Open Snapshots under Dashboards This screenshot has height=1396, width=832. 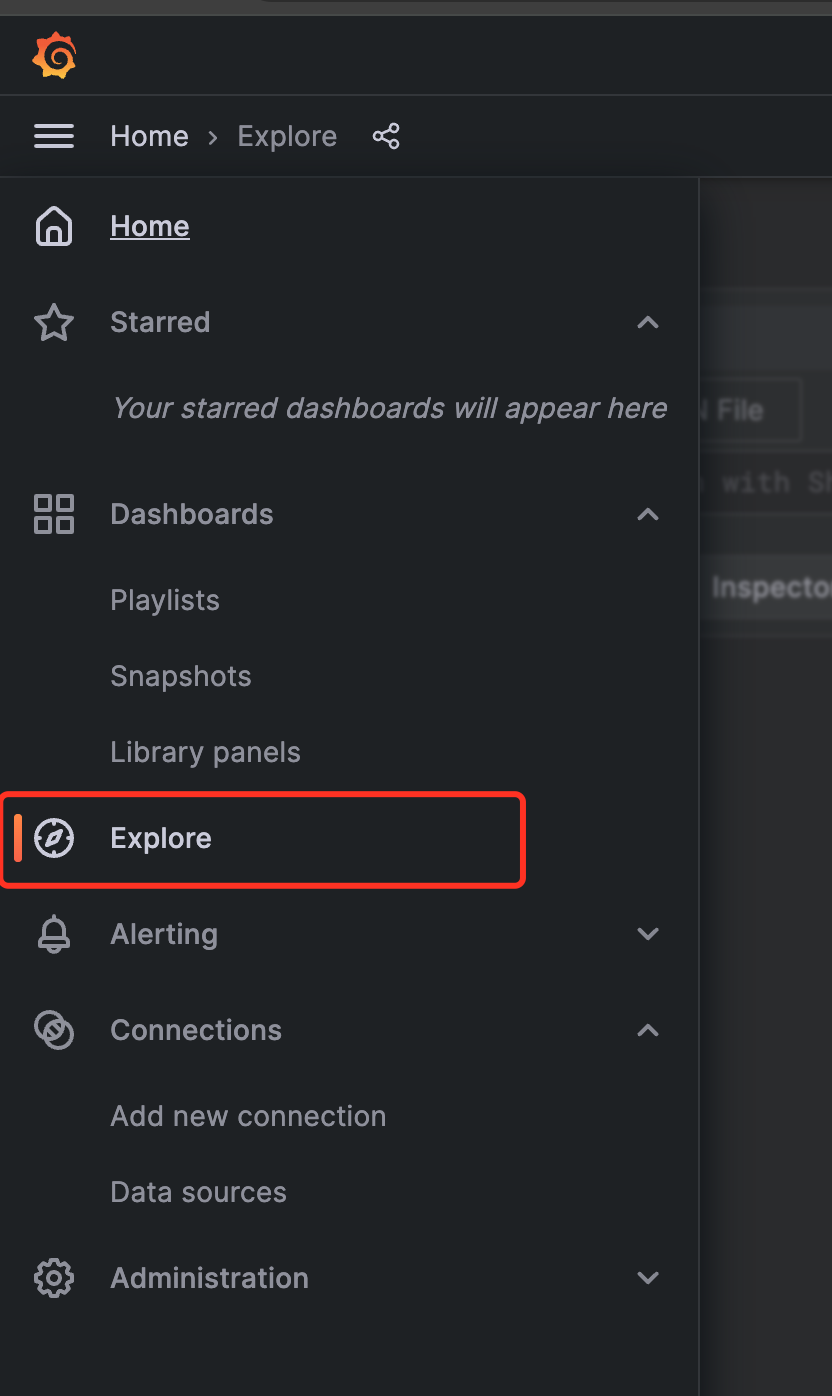coord(181,676)
